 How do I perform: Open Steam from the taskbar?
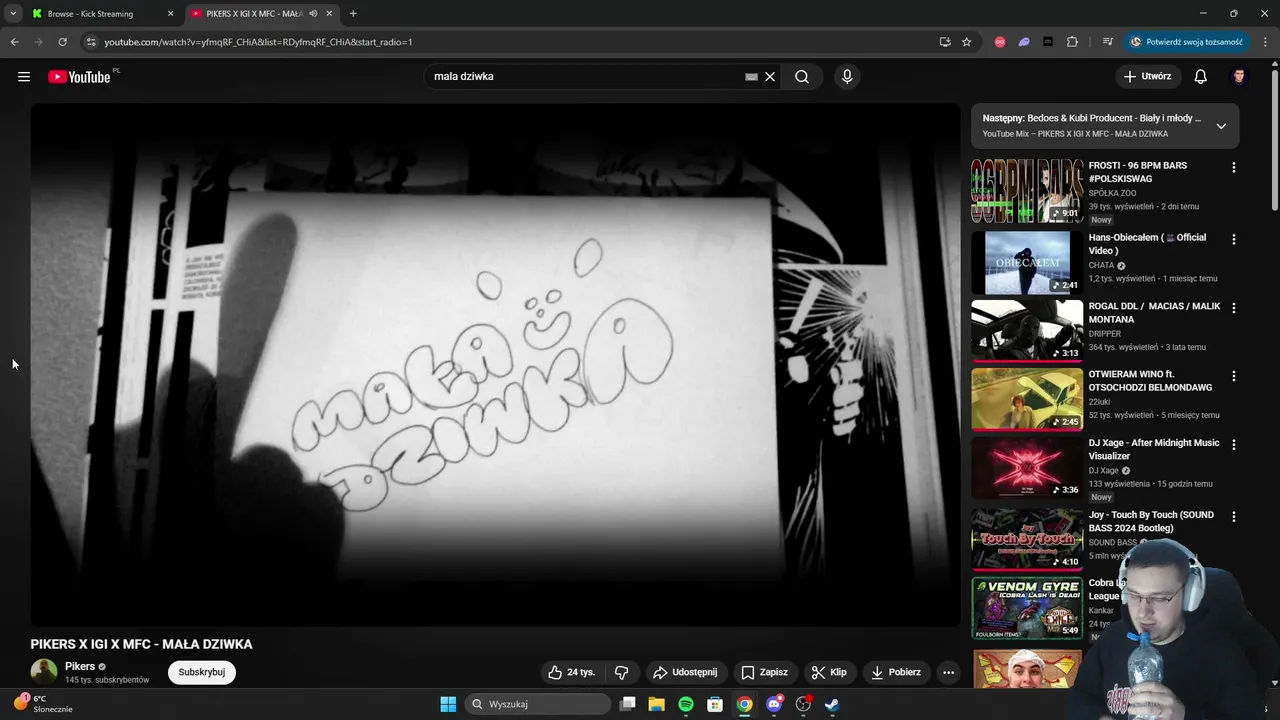tap(832, 704)
